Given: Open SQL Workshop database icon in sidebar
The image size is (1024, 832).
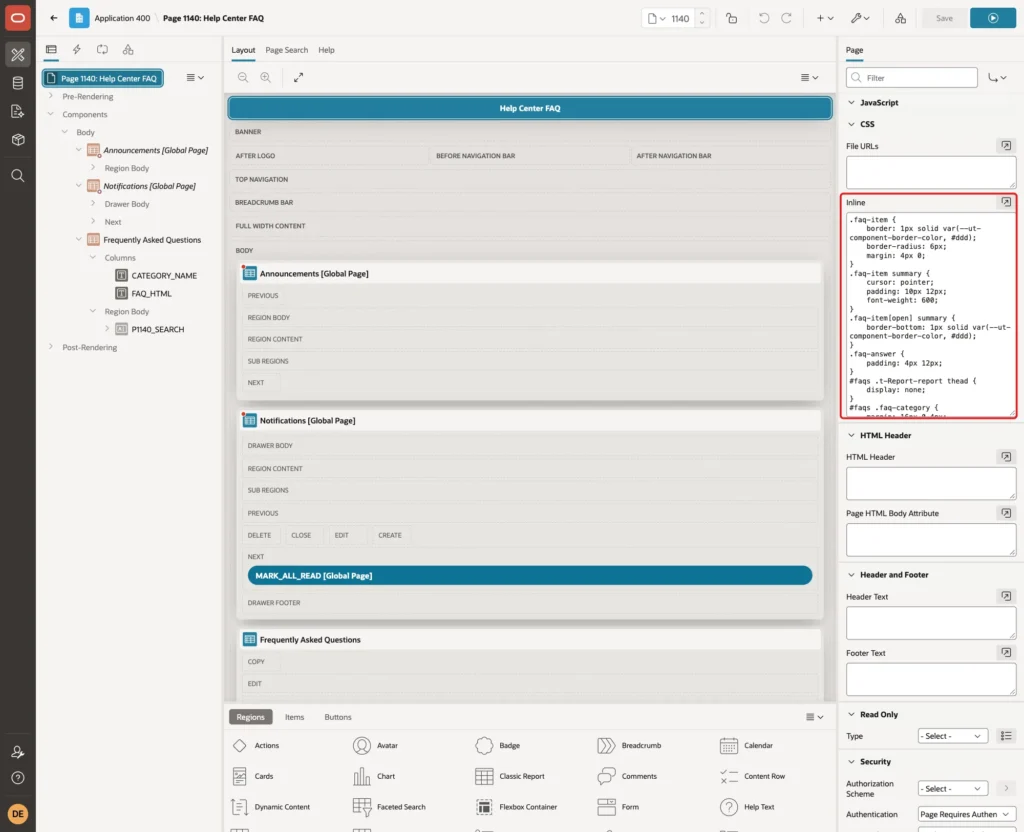Looking at the screenshot, I should pos(18,83).
